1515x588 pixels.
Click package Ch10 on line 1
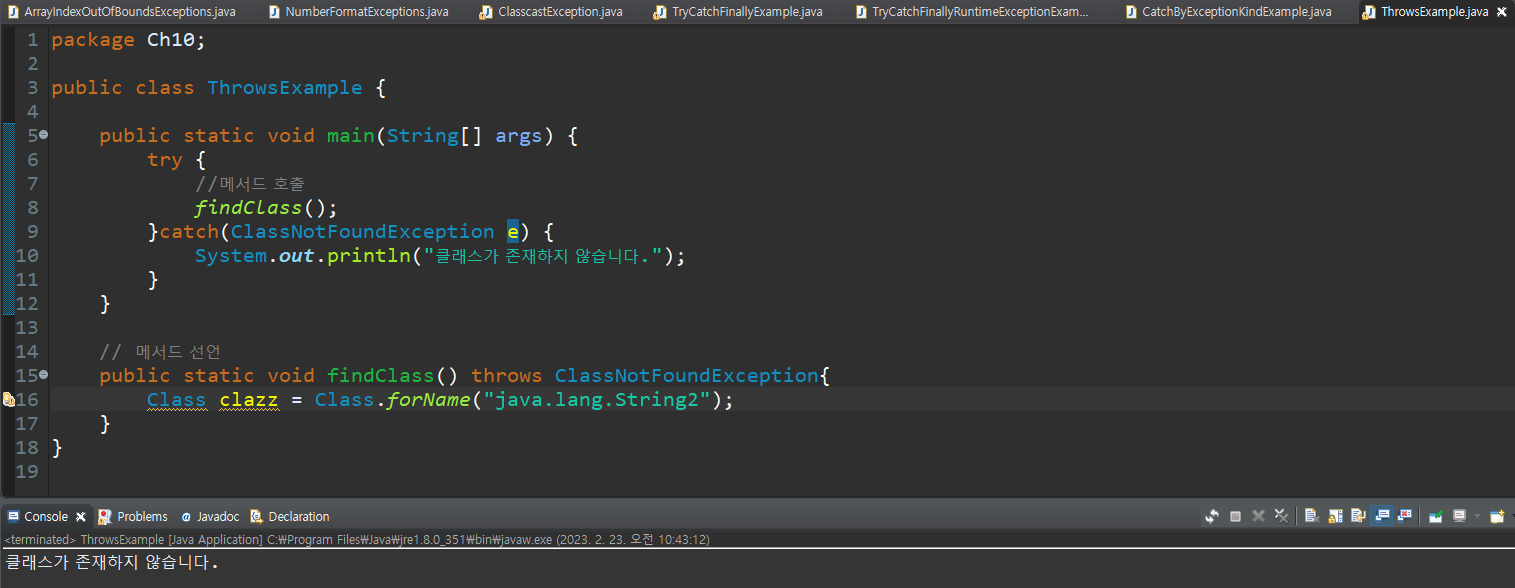128,40
